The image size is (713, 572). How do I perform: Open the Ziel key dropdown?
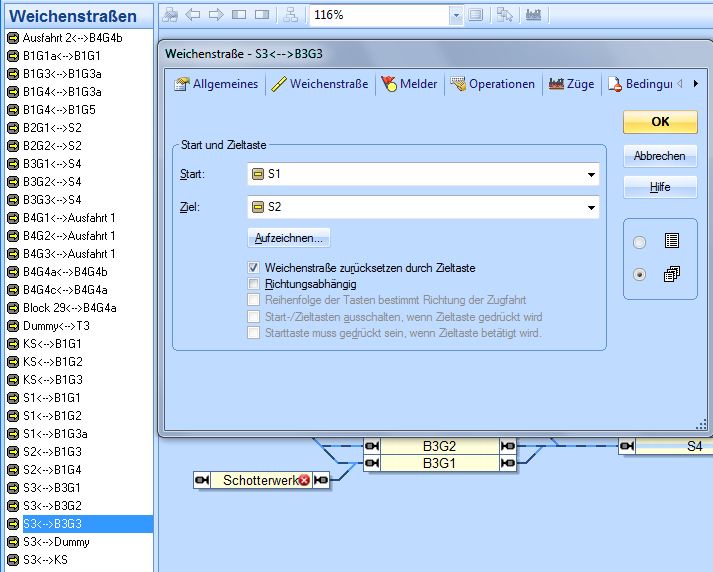pyautogui.click(x=591, y=208)
